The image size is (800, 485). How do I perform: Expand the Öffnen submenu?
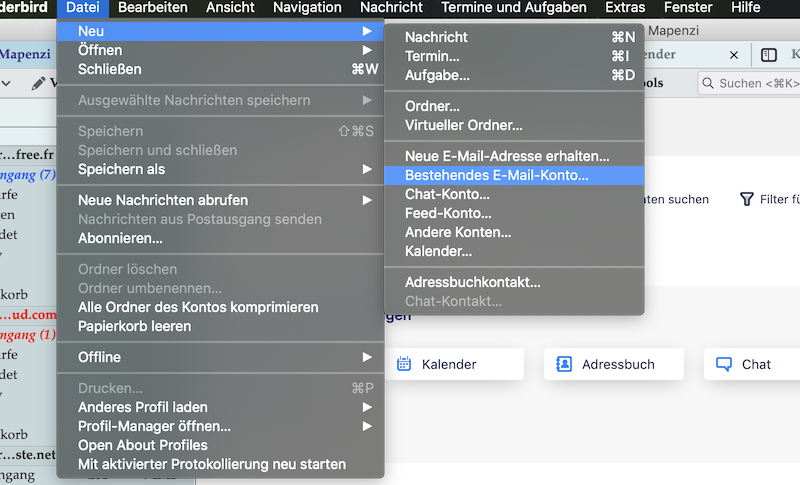220,50
